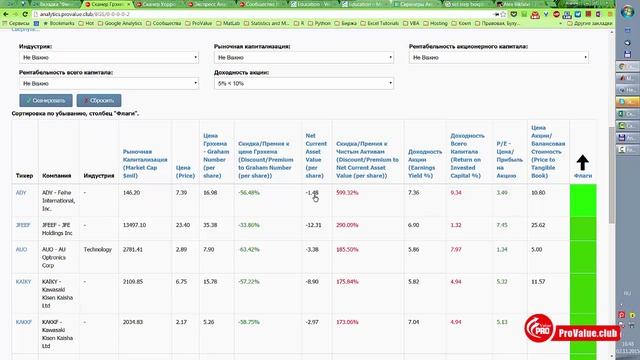
Task: Select the premium value 599.32%
Action: [x=347, y=193]
